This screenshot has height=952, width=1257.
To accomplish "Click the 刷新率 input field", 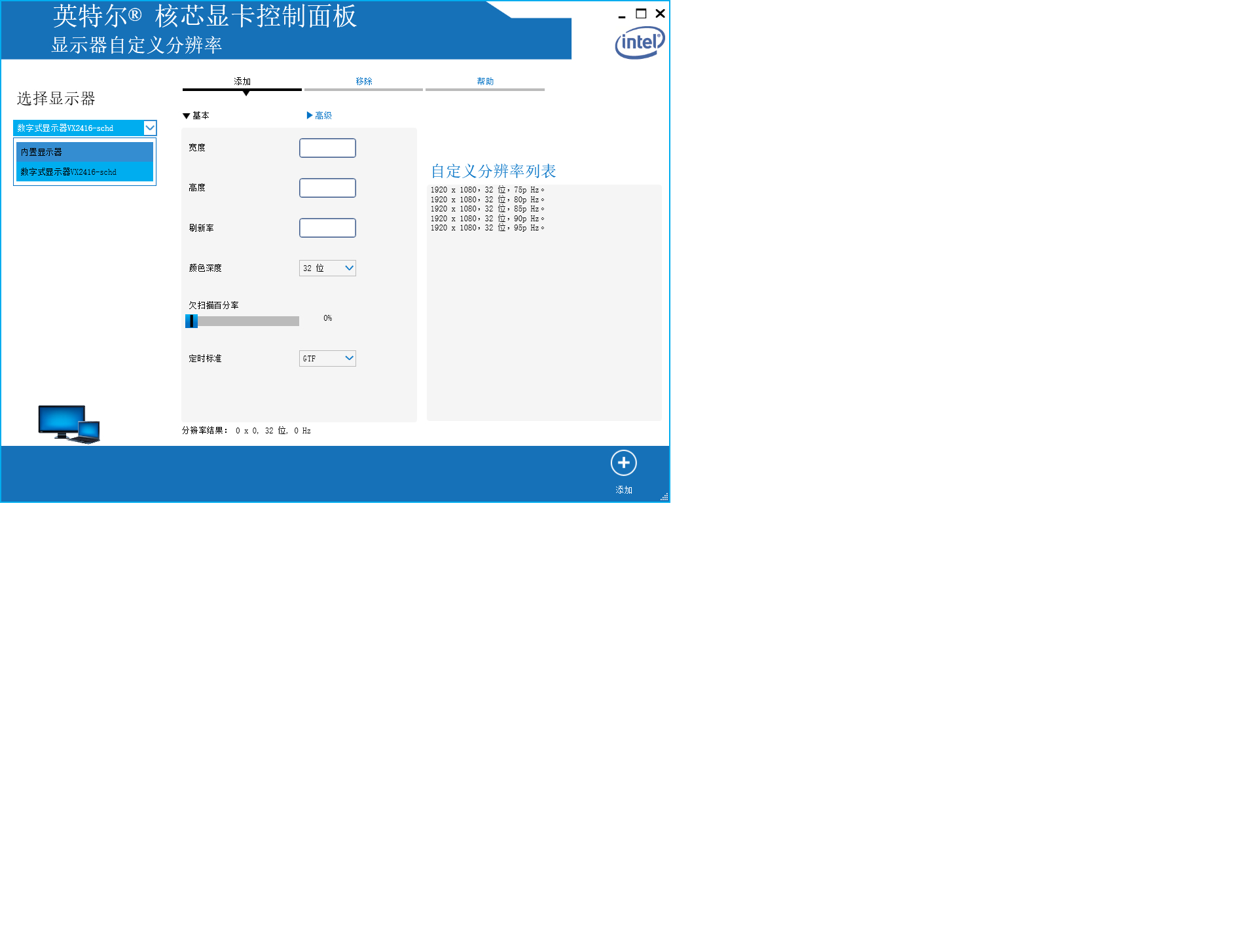I will [x=327, y=228].
